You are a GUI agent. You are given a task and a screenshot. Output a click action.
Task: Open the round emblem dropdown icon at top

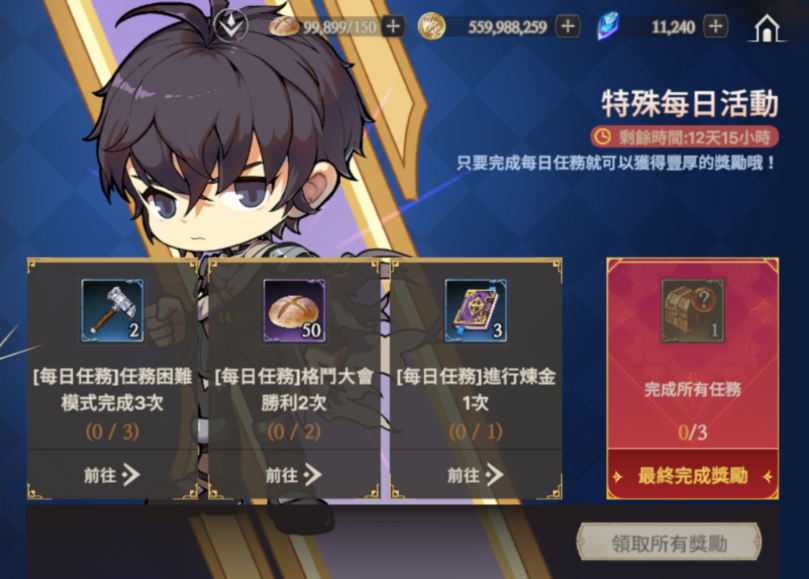coord(231,26)
